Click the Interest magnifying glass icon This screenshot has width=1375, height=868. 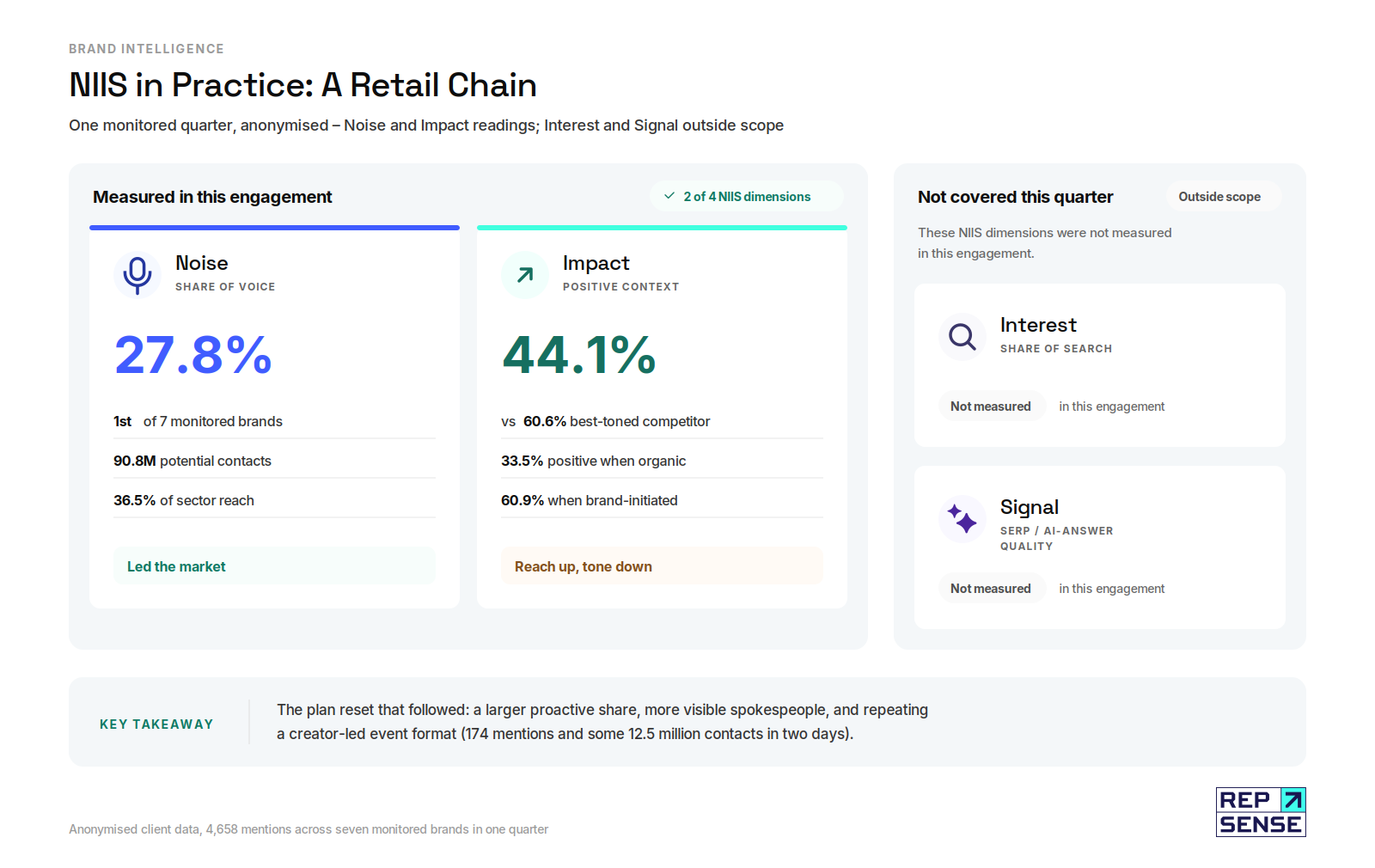962,337
